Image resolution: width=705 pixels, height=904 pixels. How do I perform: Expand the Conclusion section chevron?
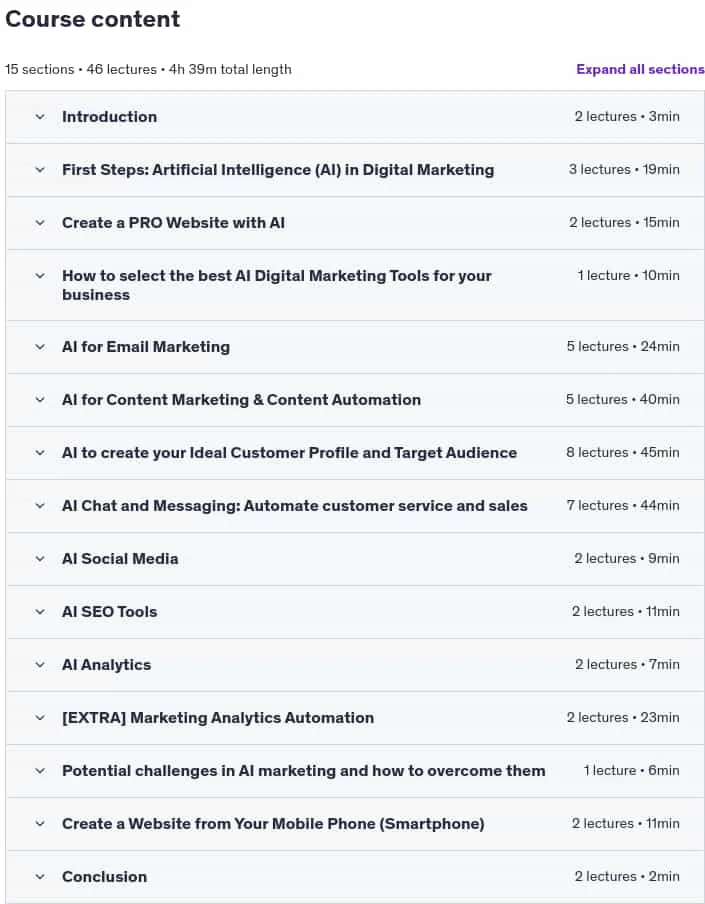(40, 877)
